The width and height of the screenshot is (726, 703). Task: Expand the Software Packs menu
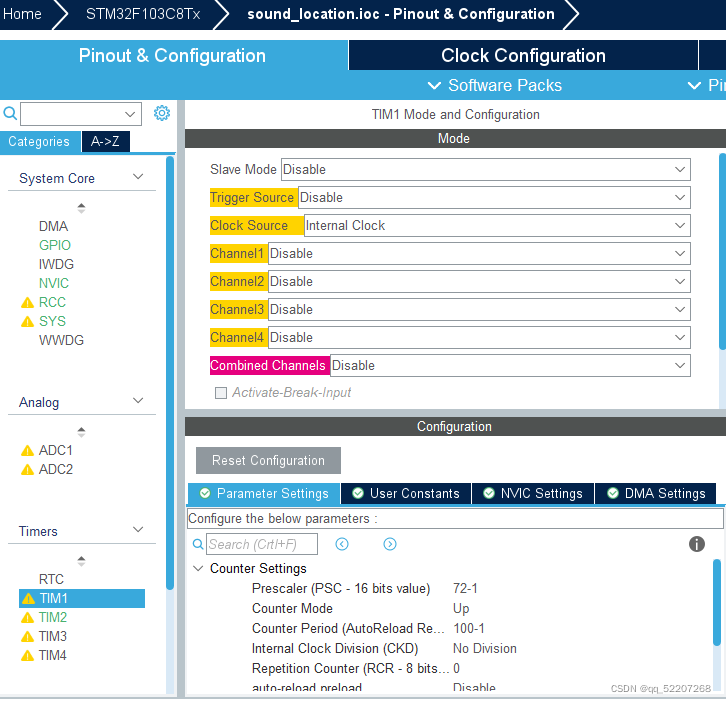click(494, 85)
